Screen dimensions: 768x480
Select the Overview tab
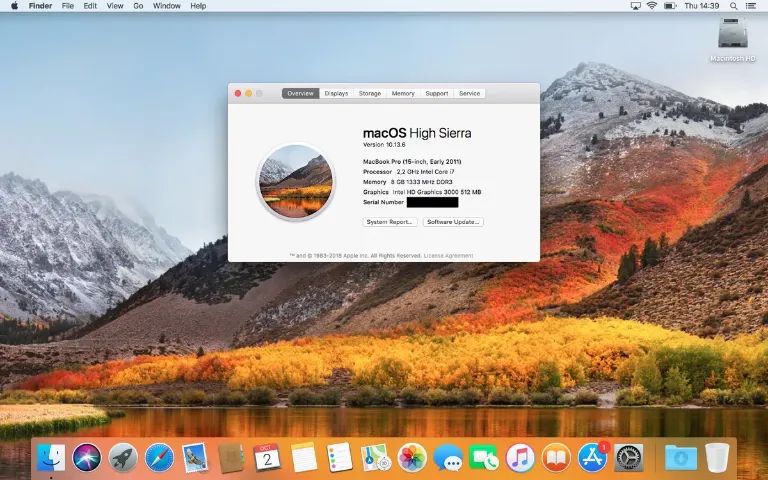(300, 93)
